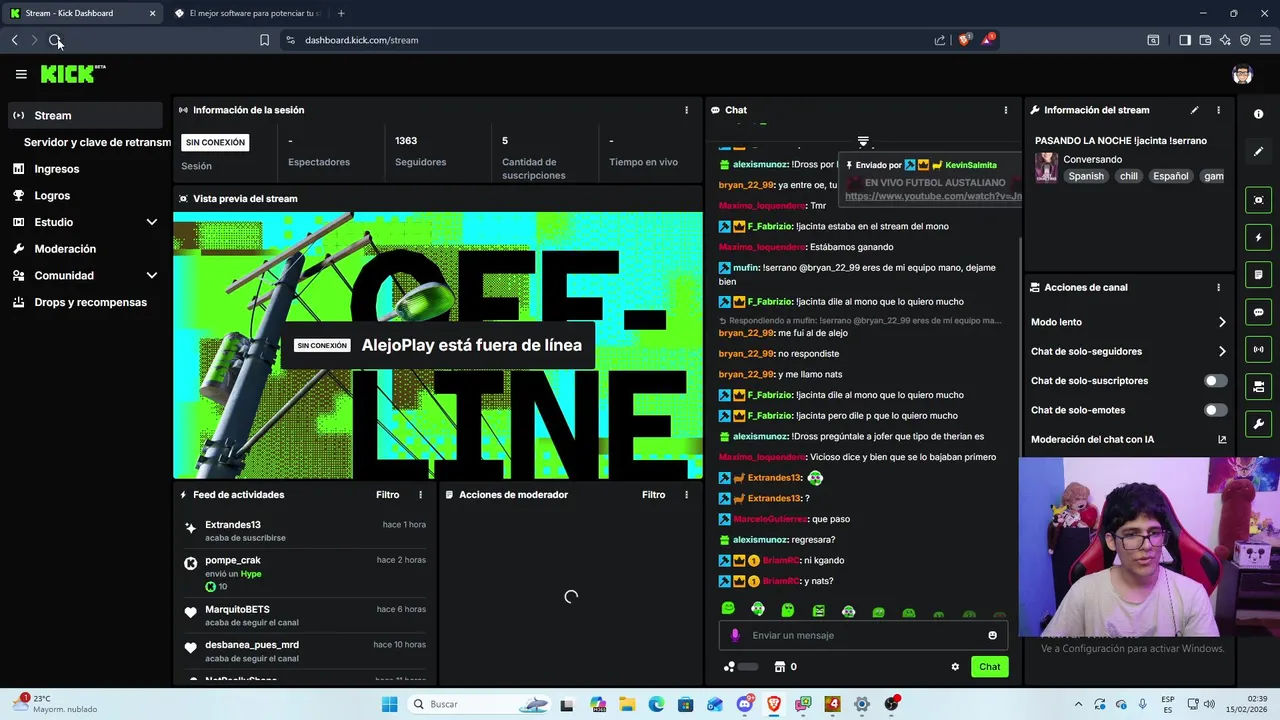Open options menu of Información de la sesión
1280x720 pixels.
tap(686, 110)
